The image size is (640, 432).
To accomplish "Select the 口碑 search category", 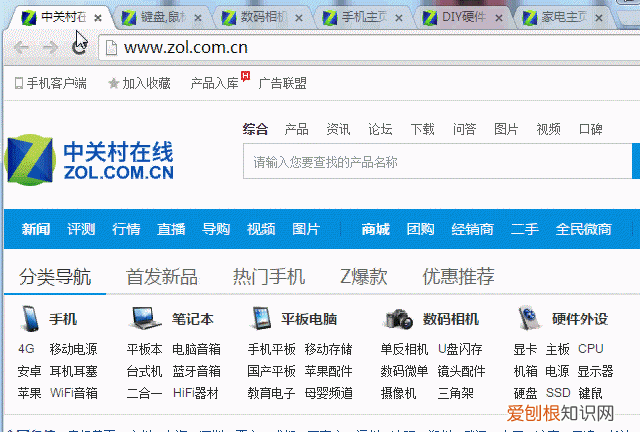I will click(x=591, y=129).
